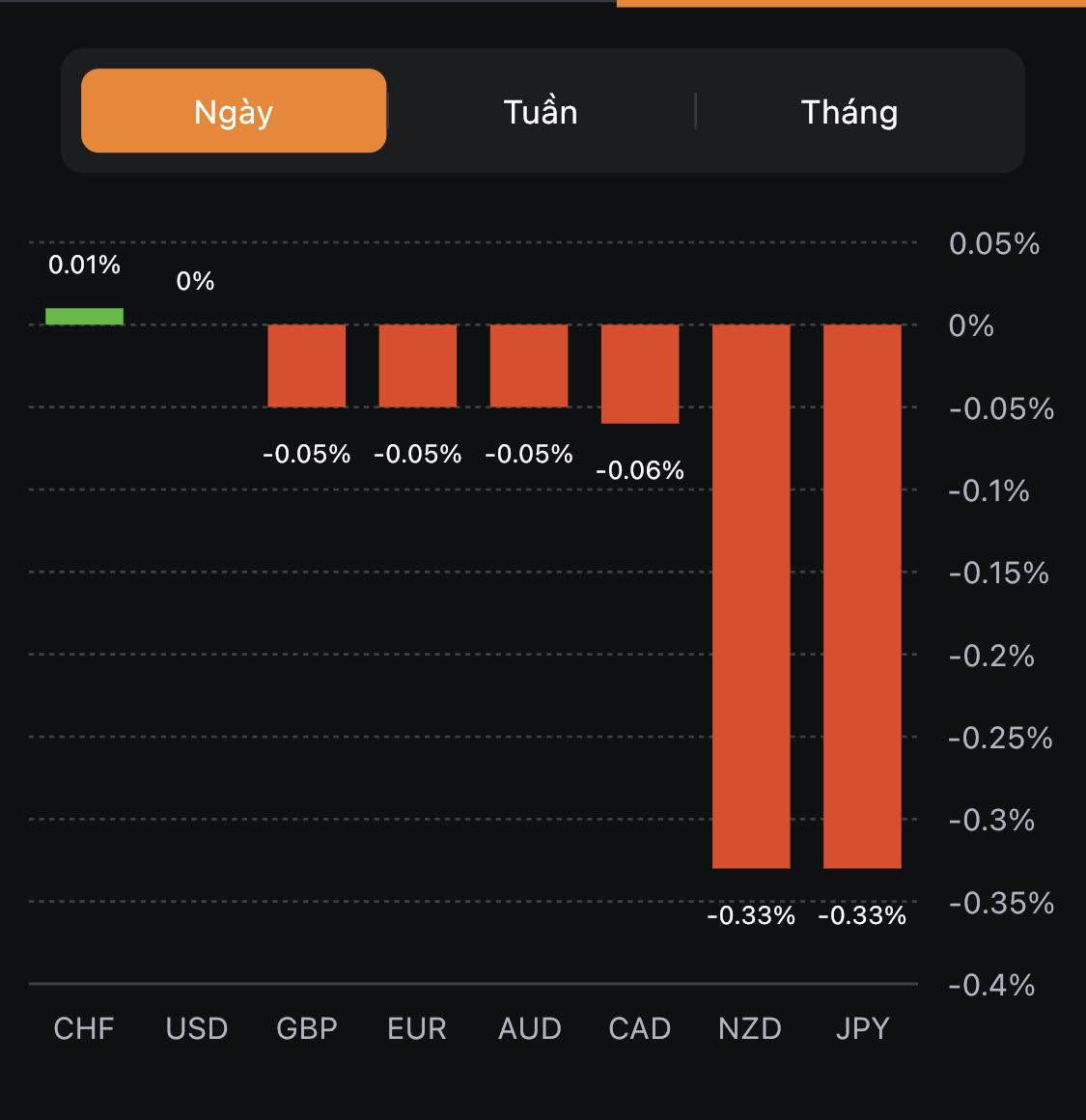Switch to the Ngày tab
1086x1120 pixels.
coord(234,111)
